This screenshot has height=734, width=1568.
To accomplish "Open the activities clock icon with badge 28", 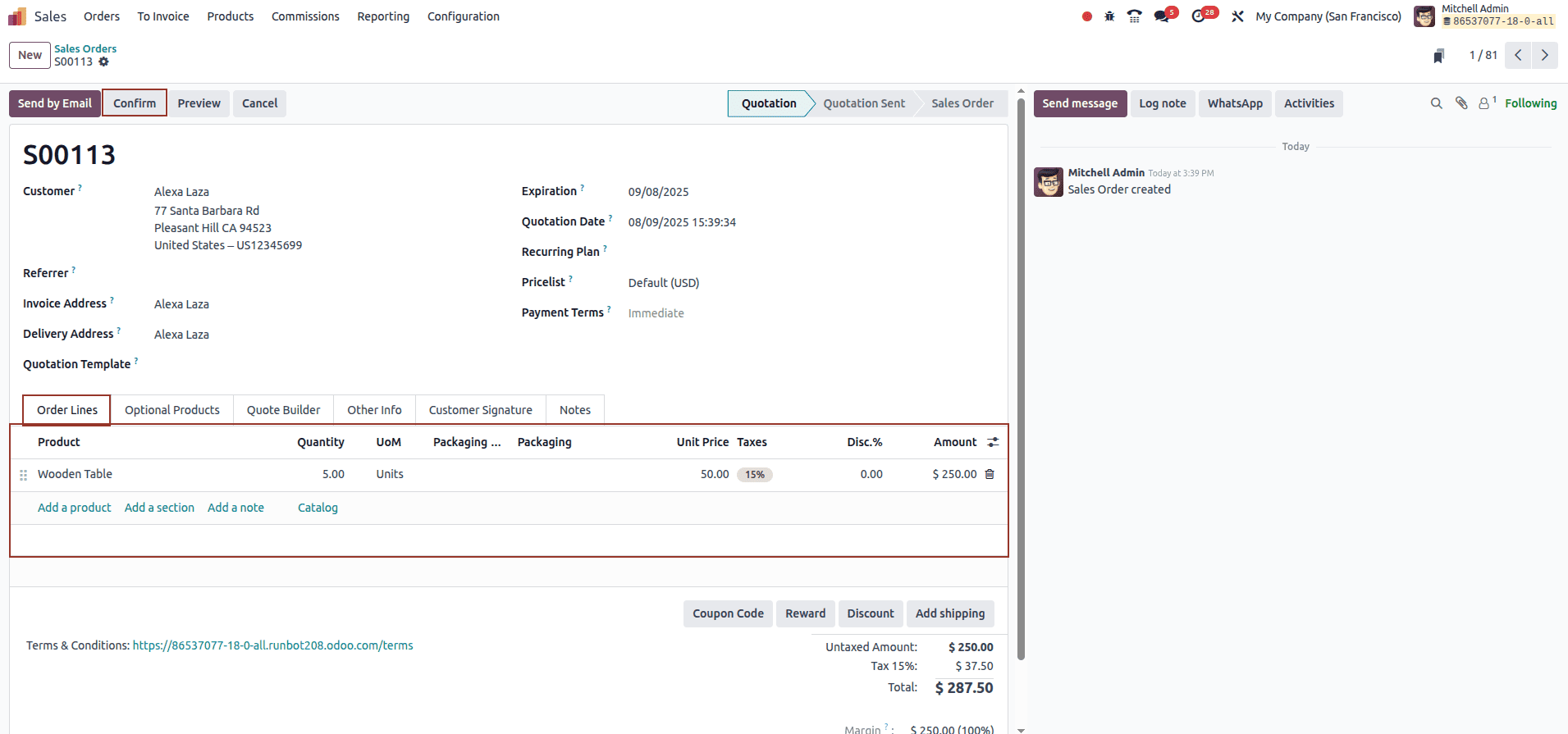I will click(x=1199, y=16).
